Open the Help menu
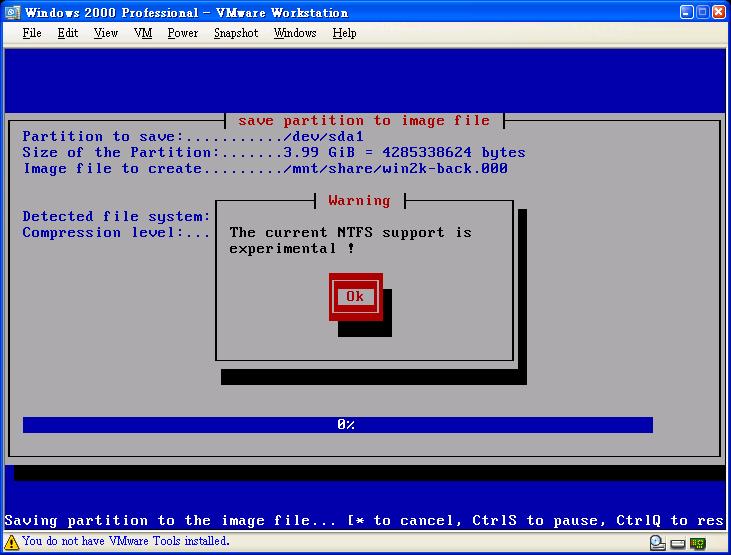 (345, 33)
